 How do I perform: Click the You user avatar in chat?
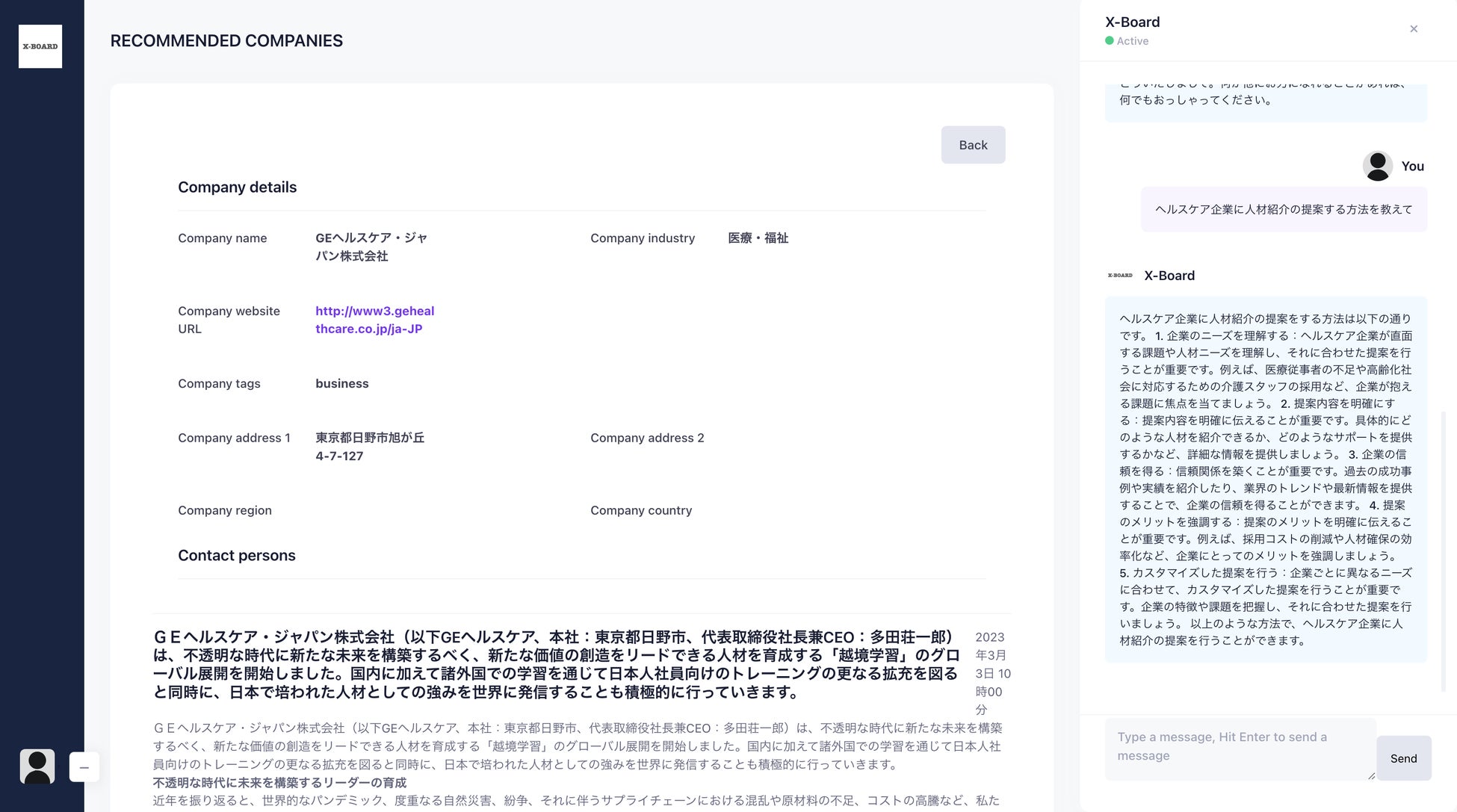(1377, 166)
